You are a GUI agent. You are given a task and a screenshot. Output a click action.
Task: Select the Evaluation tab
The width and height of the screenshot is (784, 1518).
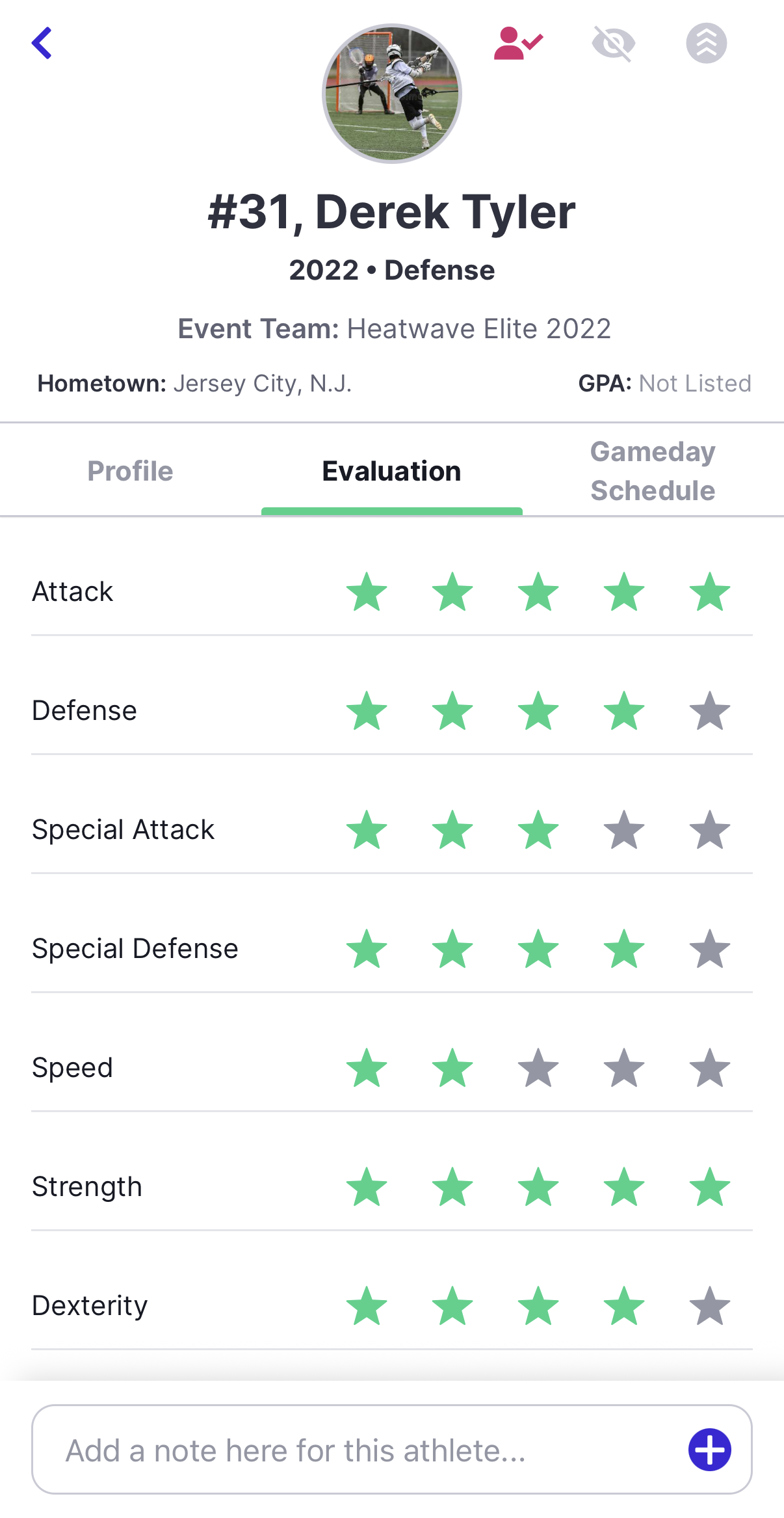click(x=391, y=471)
